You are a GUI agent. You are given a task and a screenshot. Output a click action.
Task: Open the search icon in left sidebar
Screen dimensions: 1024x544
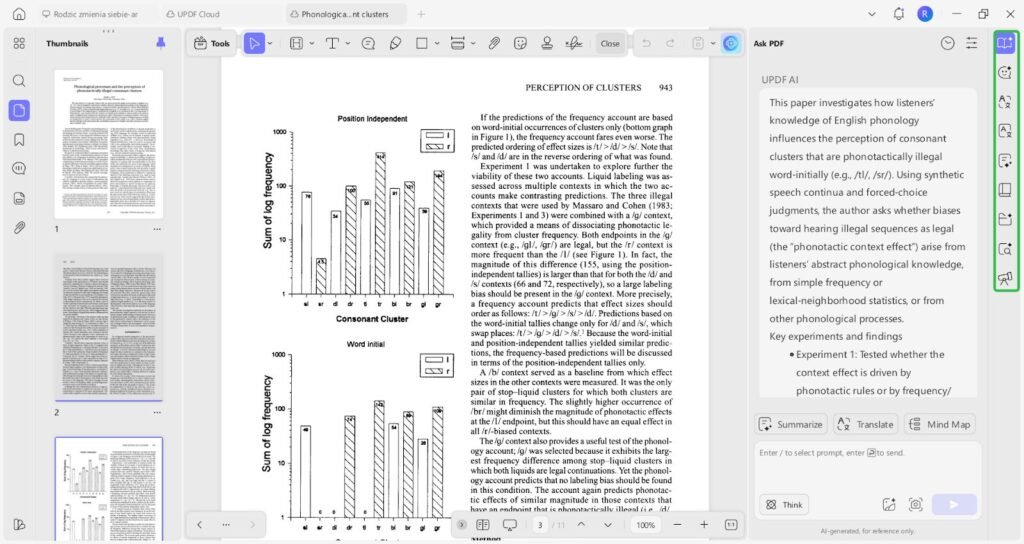(19, 81)
